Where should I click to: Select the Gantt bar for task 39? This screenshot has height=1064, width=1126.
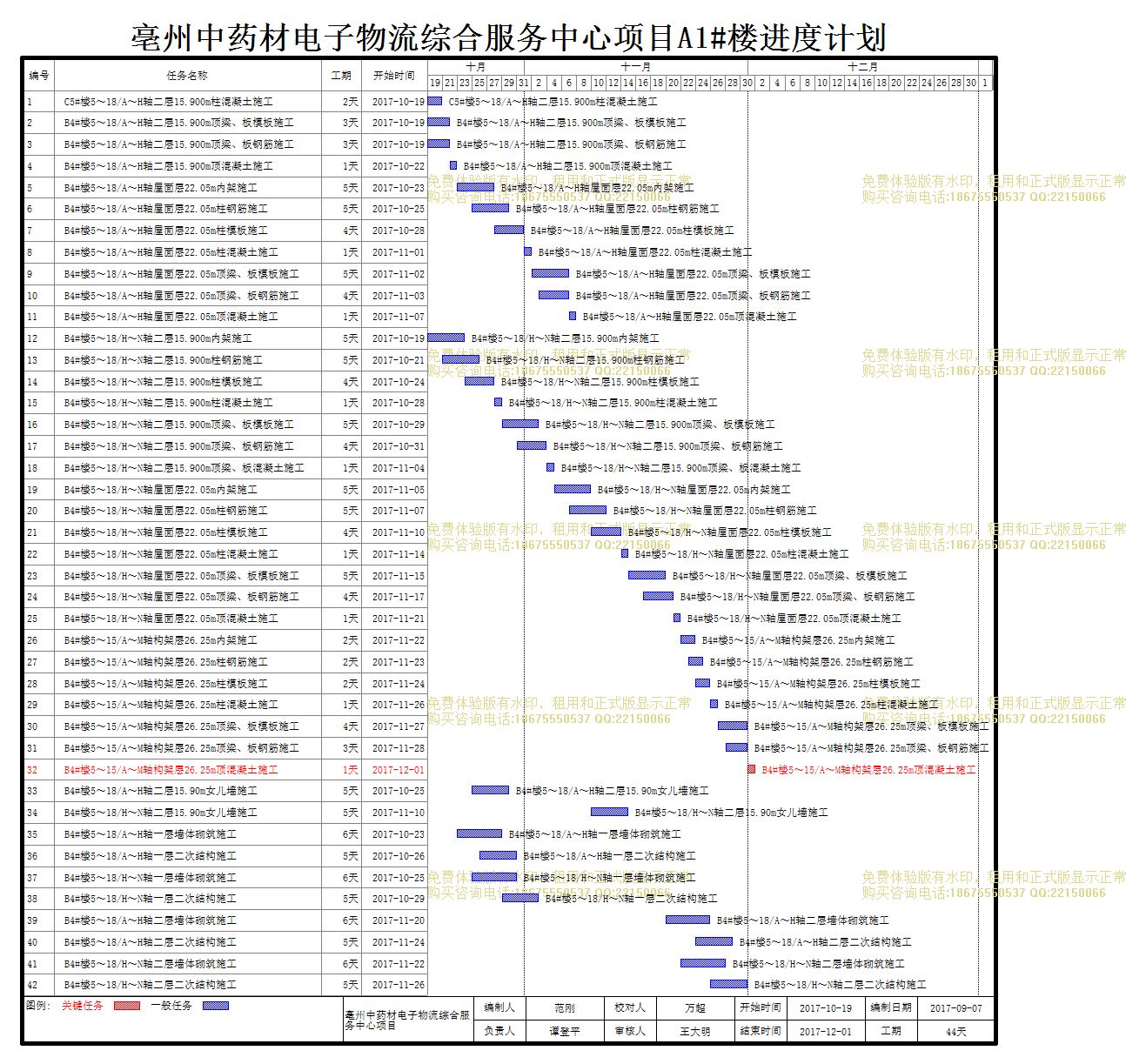(687, 920)
